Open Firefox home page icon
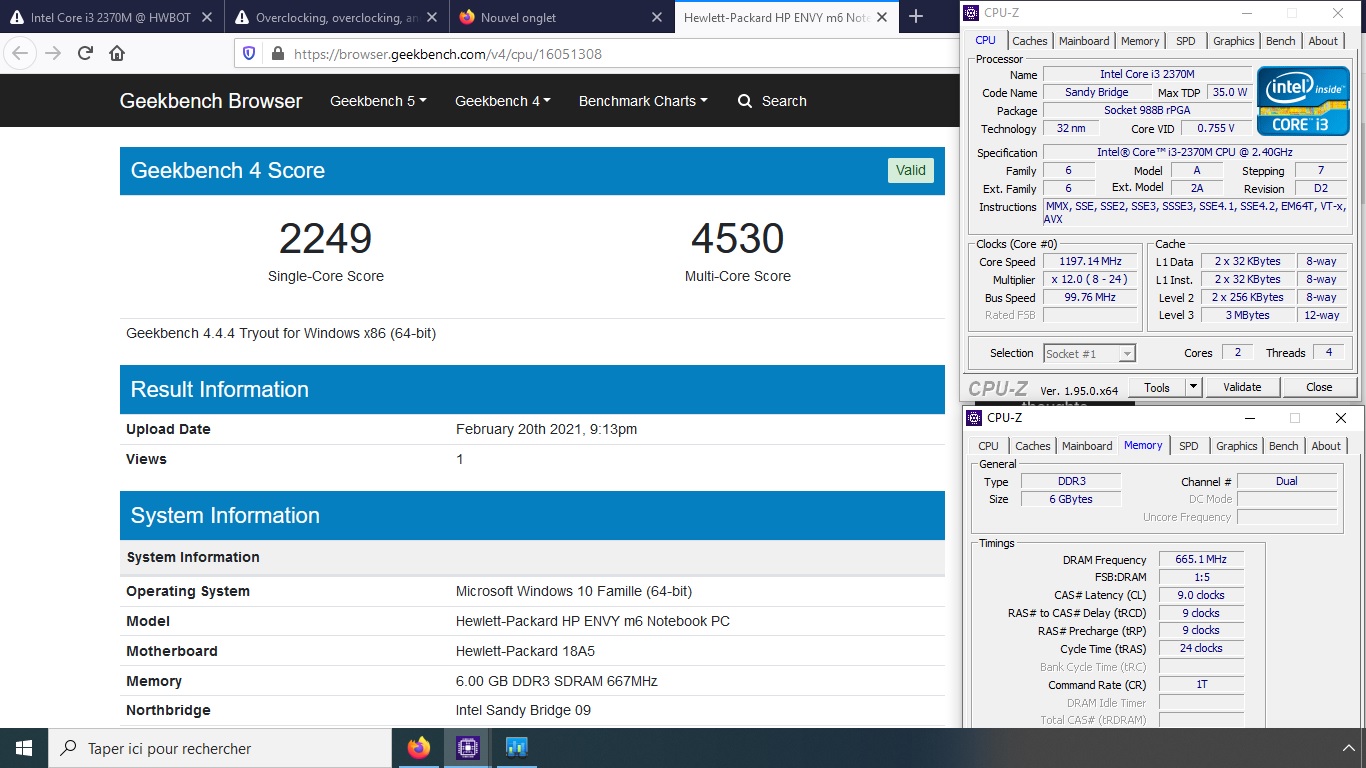This screenshot has height=768, width=1366. click(117, 54)
